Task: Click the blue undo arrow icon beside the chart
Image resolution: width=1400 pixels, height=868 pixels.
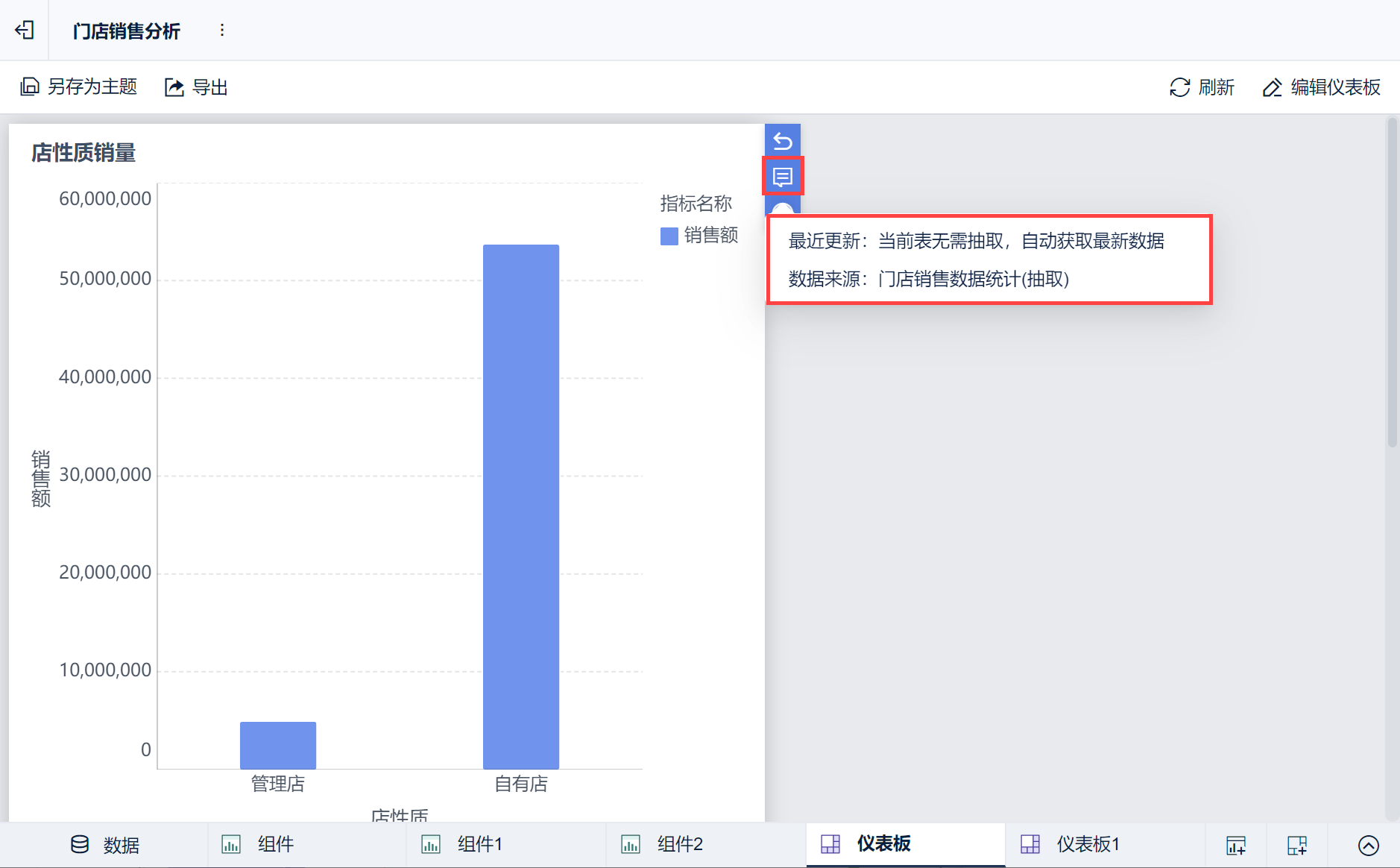Action: click(783, 140)
